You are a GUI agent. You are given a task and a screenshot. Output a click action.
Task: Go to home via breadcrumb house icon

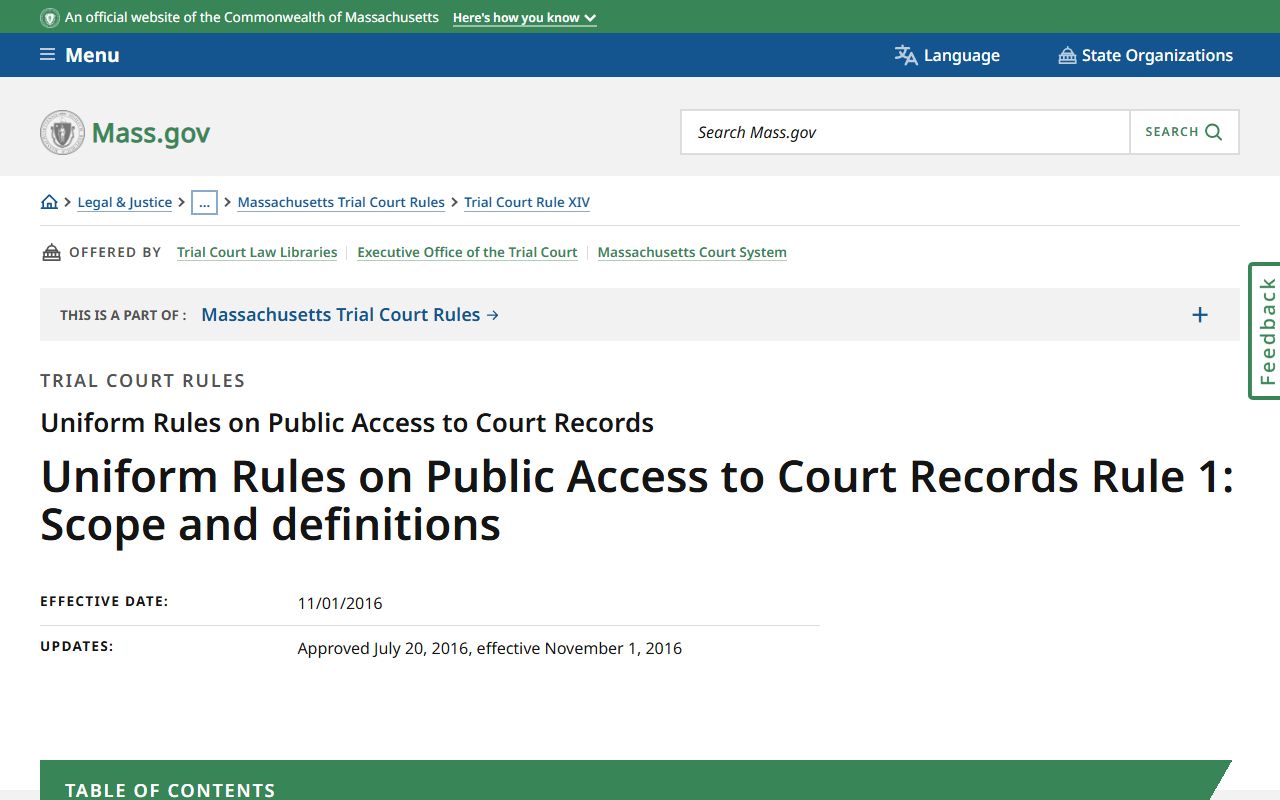click(x=49, y=202)
